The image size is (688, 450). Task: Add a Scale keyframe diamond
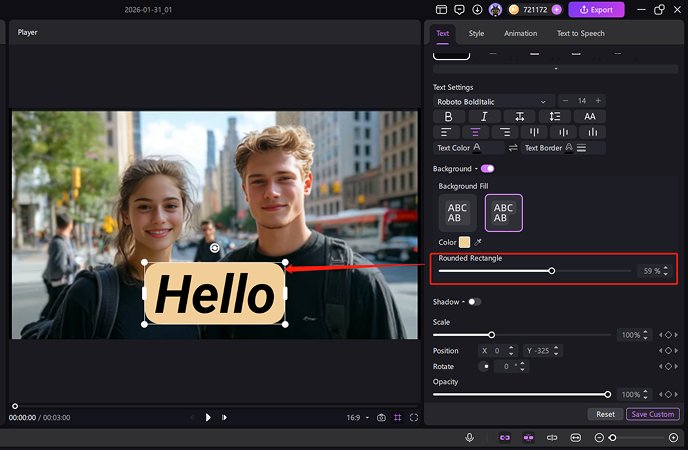click(668, 335)
